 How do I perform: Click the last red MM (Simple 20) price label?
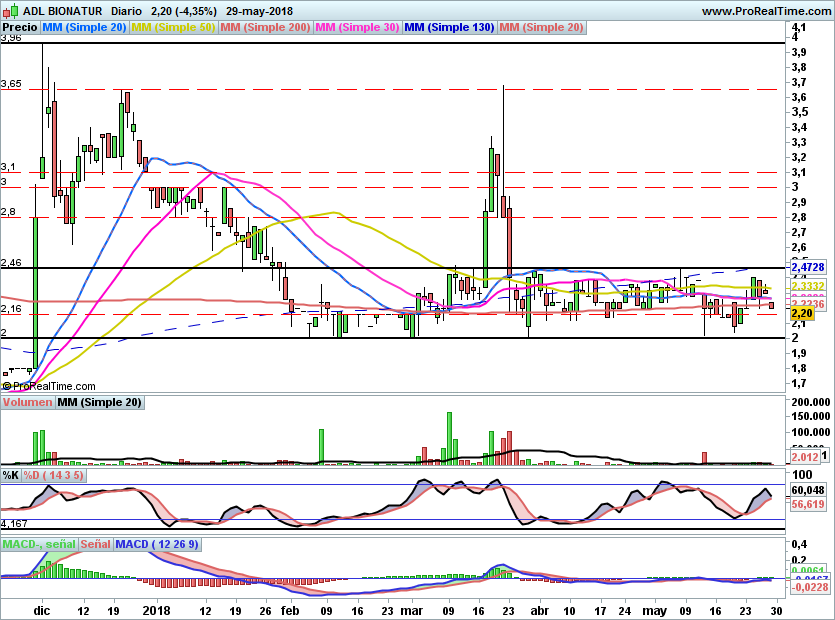pos(542,27)
